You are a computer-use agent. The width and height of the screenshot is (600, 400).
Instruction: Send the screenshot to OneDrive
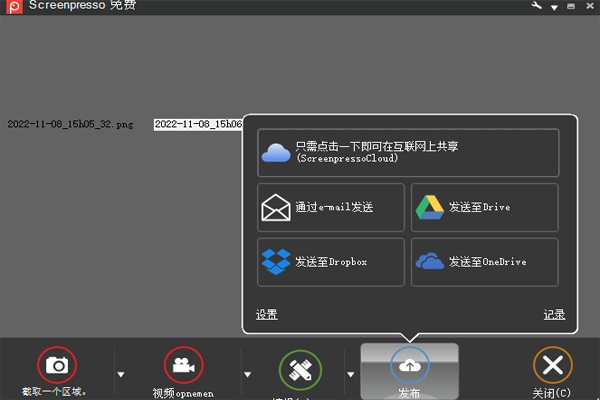point(485,262)
